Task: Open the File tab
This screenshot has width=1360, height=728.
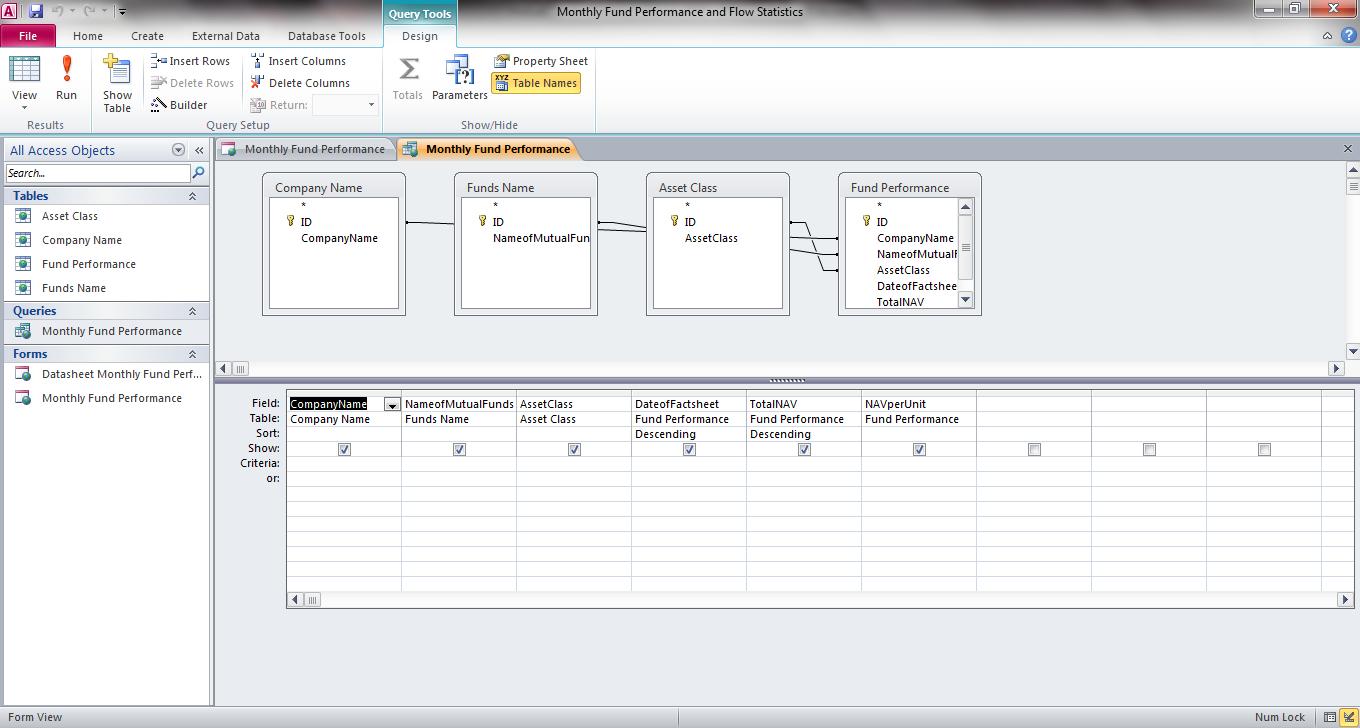Action: click(28, 36)
